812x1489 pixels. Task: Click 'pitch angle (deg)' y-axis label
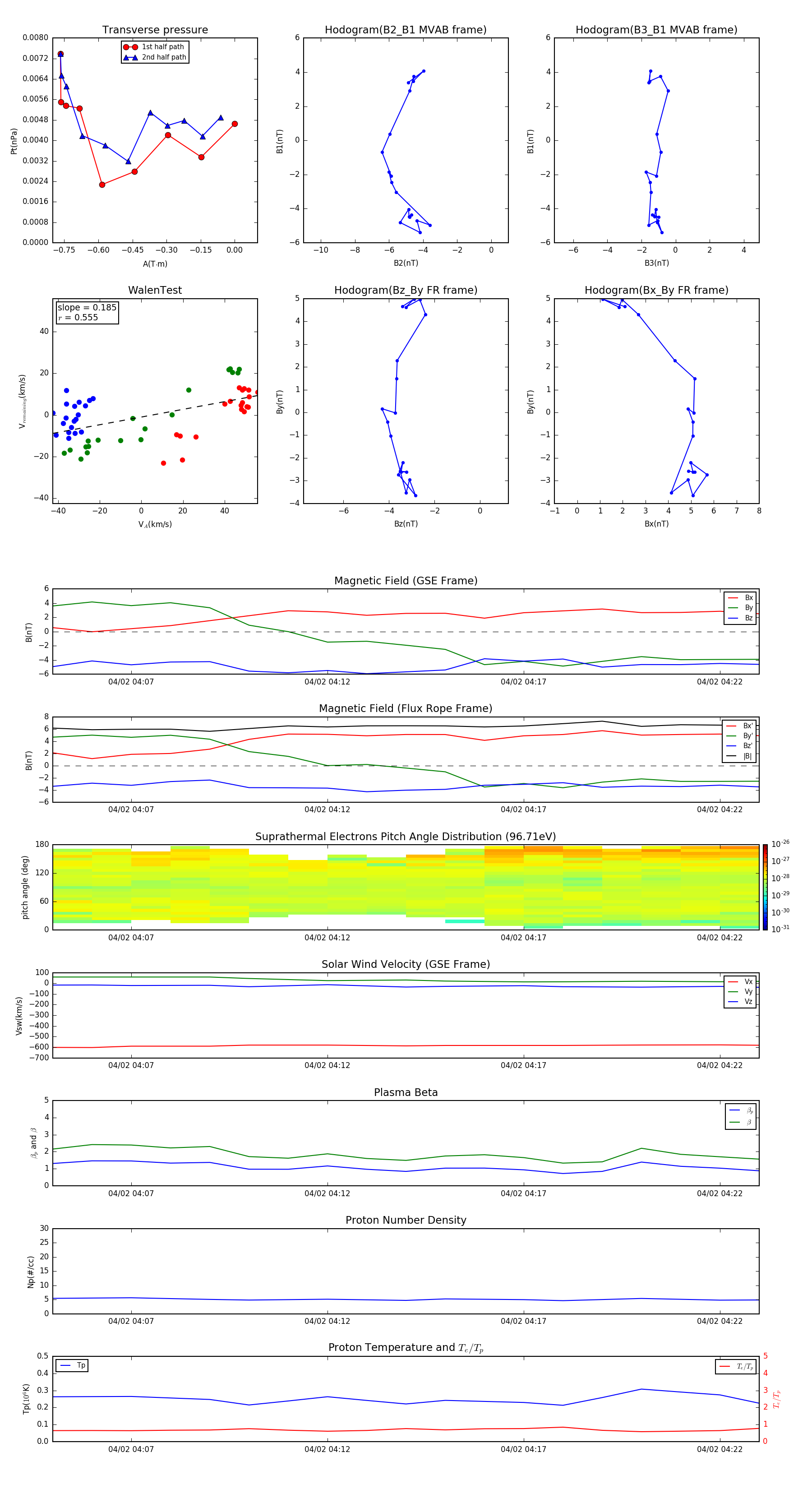click(x=25, y=887)
